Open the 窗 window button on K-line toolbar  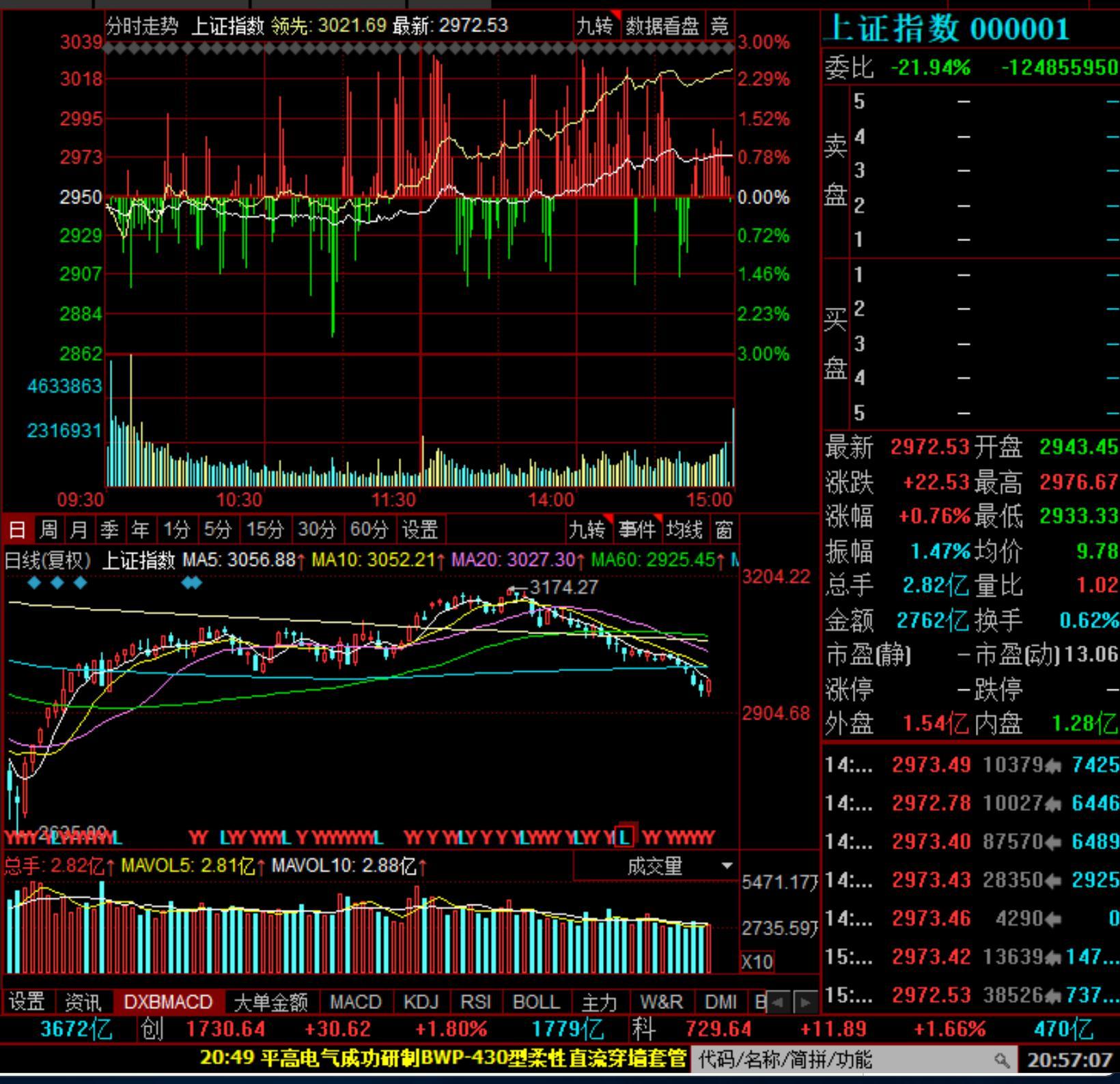point(723,529)
